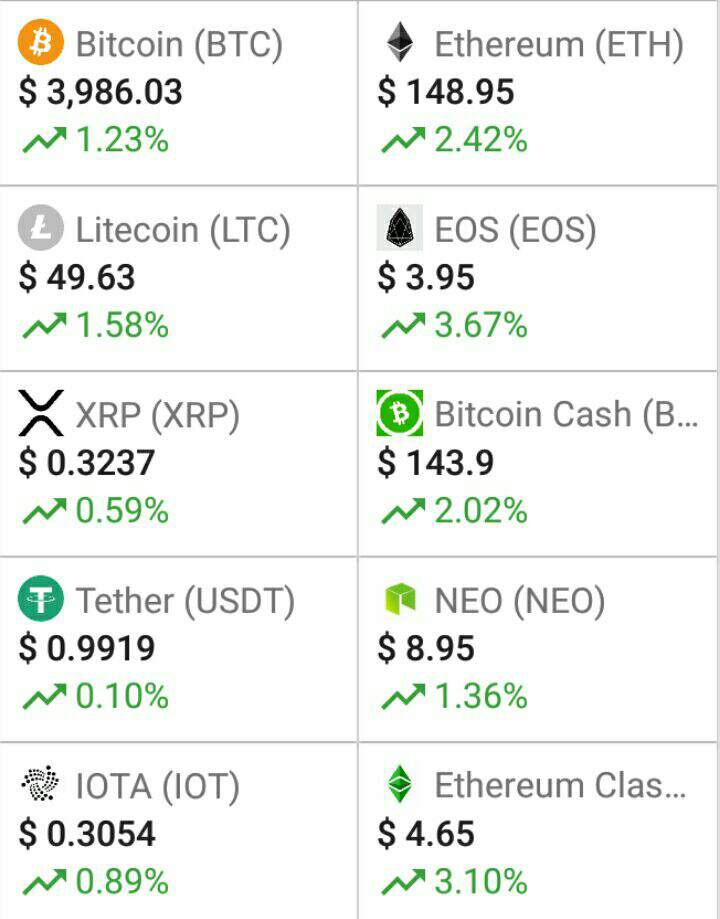Select the NEO 1.36% change value

[x=481, y=696]
